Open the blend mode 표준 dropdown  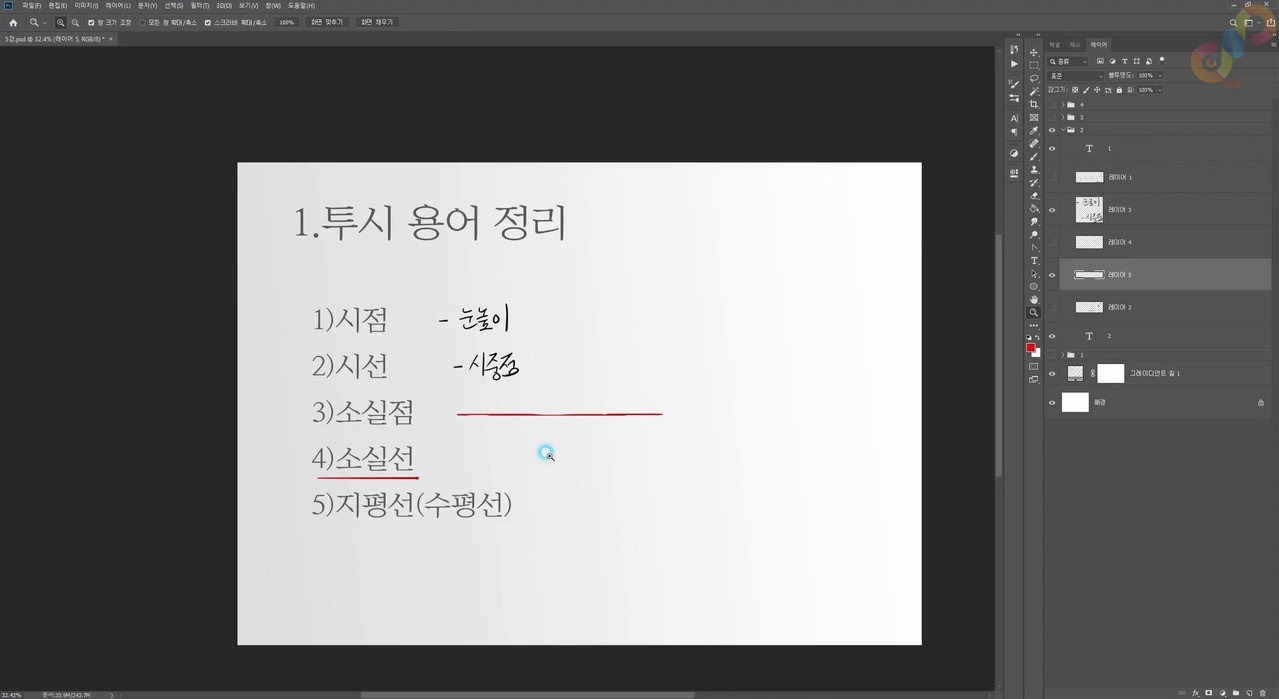tap(1075, 75)
